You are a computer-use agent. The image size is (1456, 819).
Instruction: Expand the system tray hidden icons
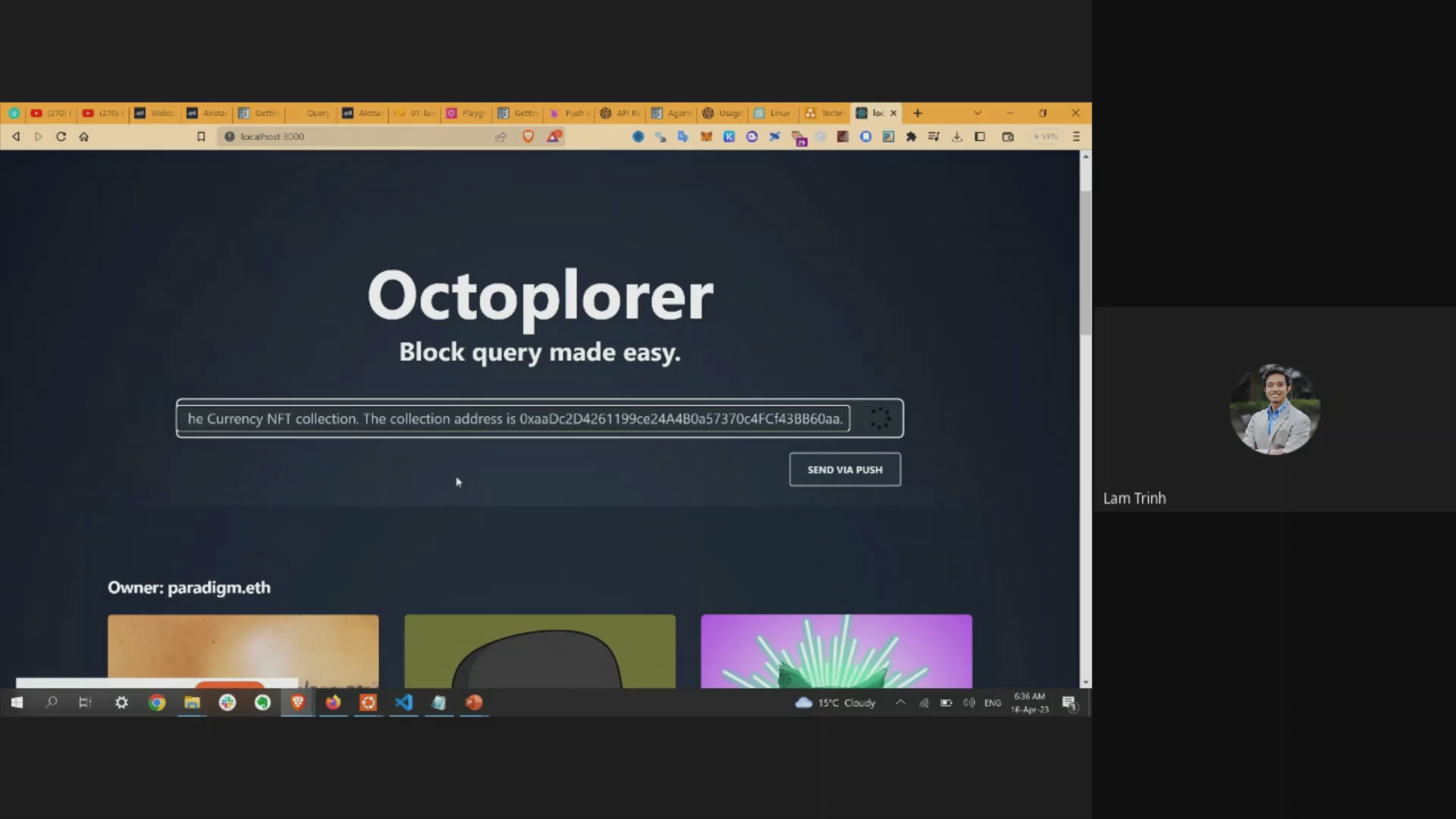click(900, 703)
